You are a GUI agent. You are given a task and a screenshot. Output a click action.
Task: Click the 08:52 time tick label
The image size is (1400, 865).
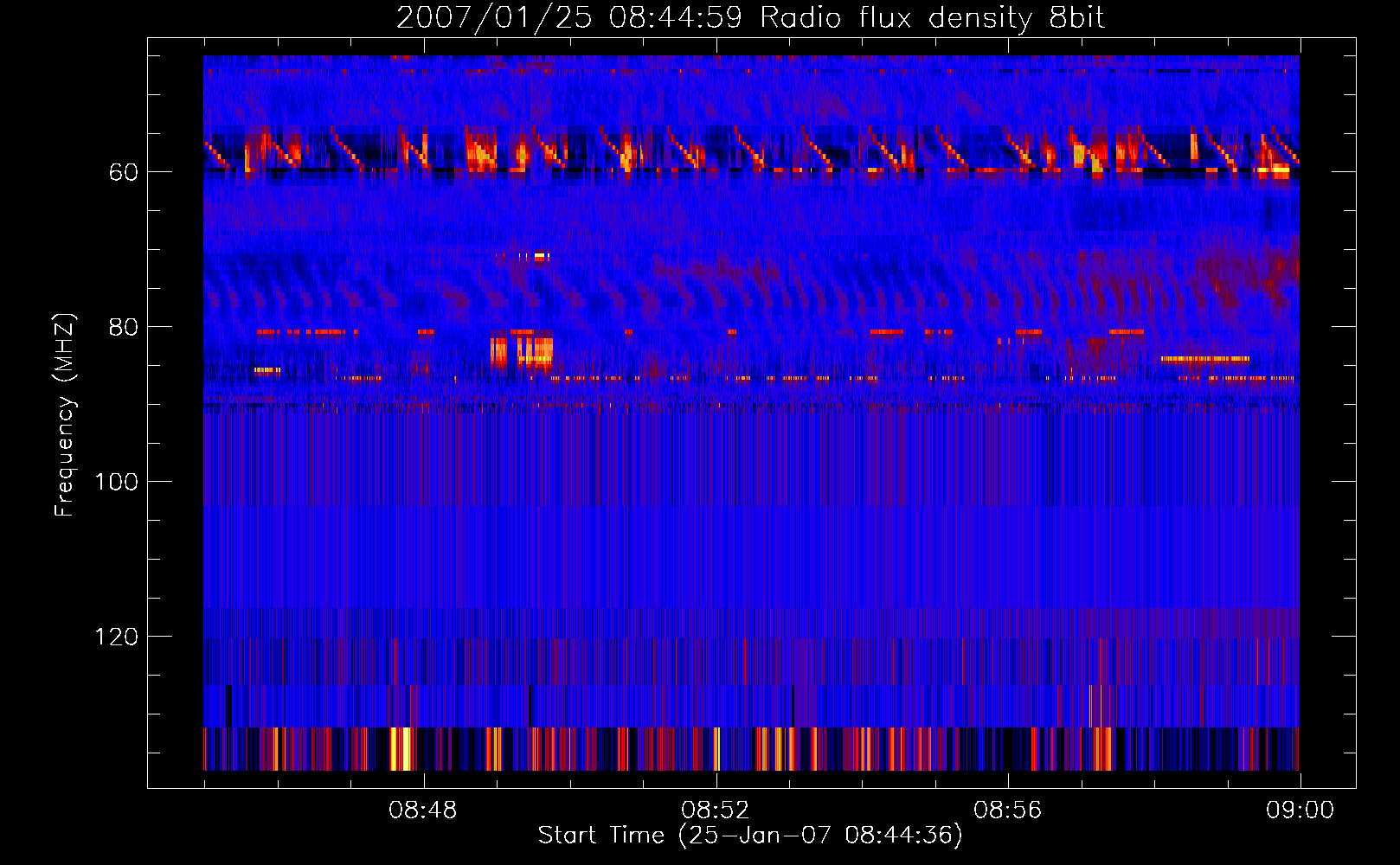click(715, 811)
